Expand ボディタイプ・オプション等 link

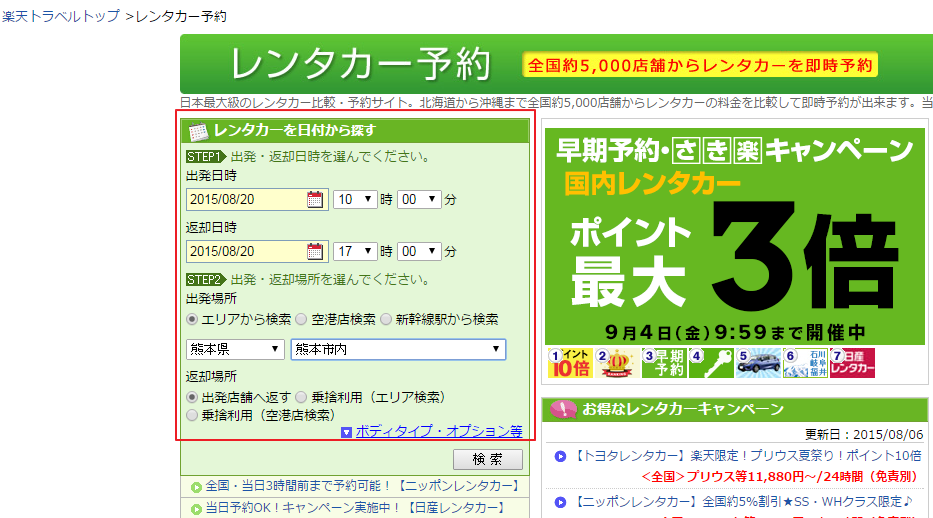[x=439, y=431]
